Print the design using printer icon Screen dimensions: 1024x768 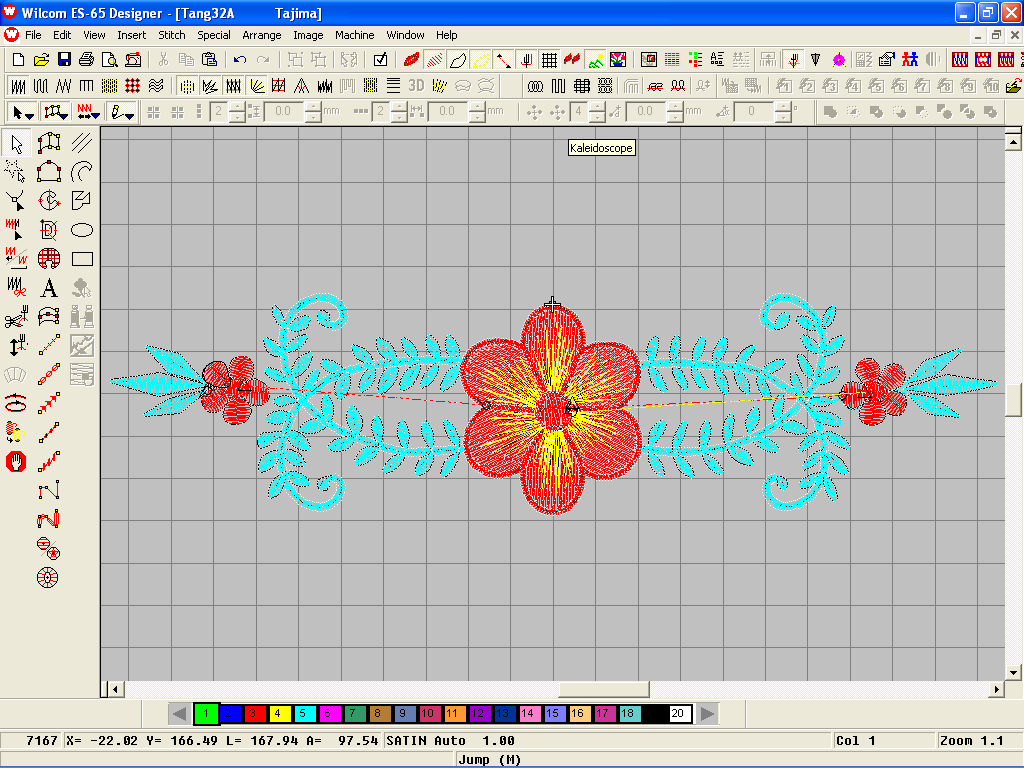click(x=86, y=60)
